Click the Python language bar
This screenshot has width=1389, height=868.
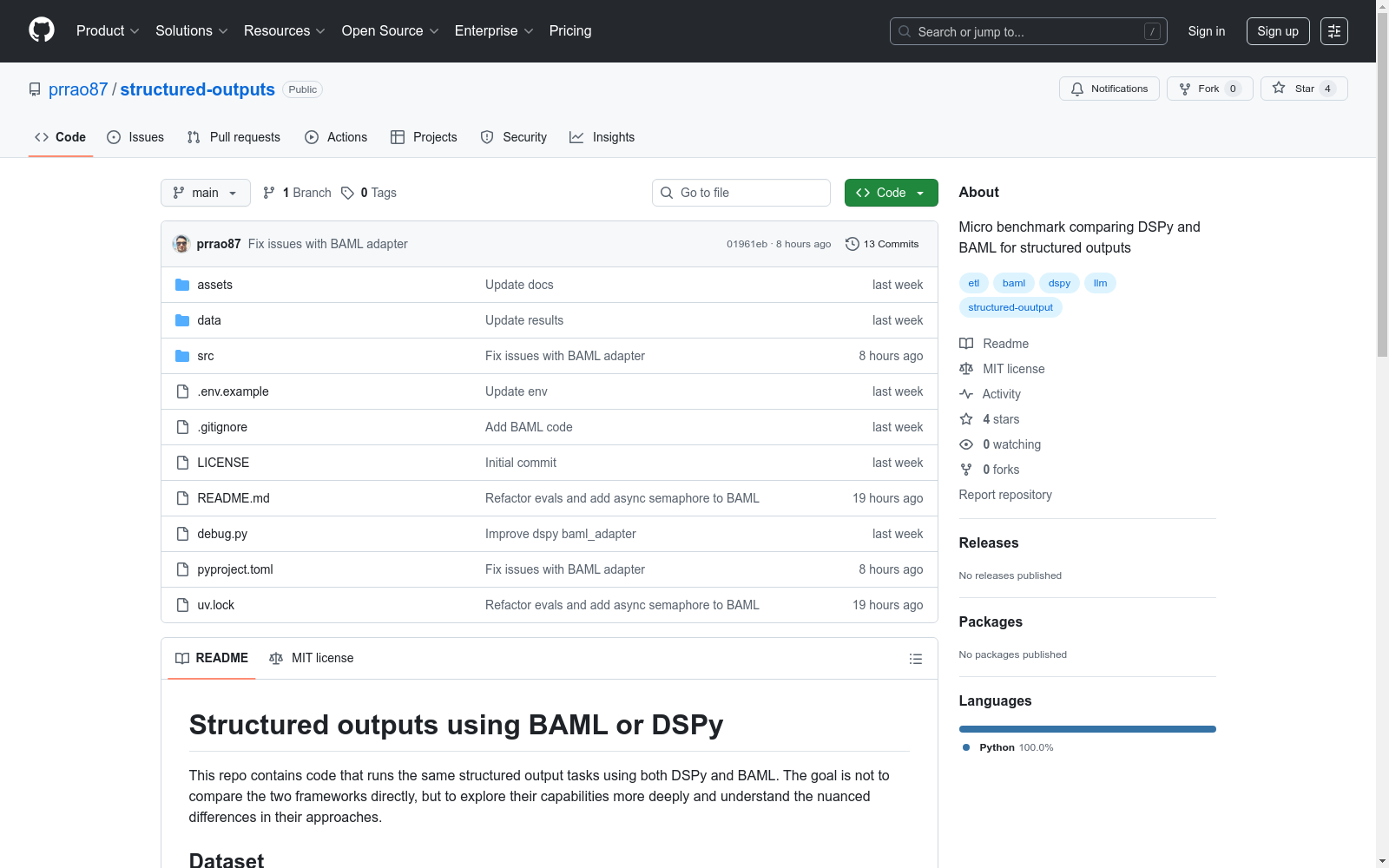point(1088,729)
